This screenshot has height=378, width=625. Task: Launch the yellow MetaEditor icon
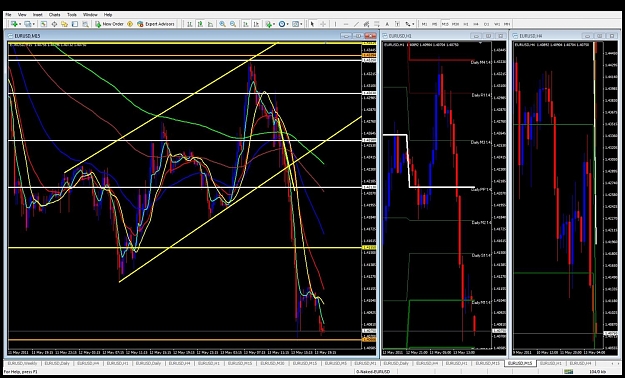[x=130, y=24]
